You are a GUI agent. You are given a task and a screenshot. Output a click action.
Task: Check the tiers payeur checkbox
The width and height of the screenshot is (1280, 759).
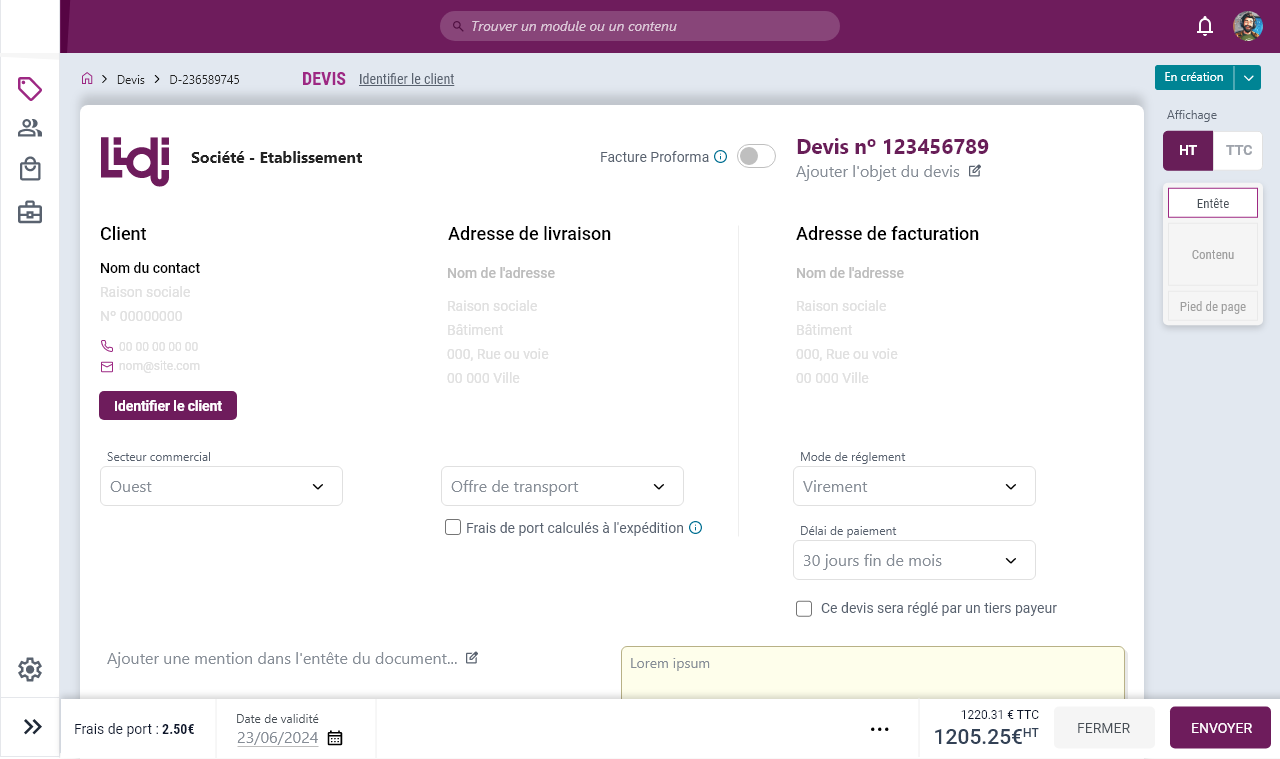click(x=804, y=608)
